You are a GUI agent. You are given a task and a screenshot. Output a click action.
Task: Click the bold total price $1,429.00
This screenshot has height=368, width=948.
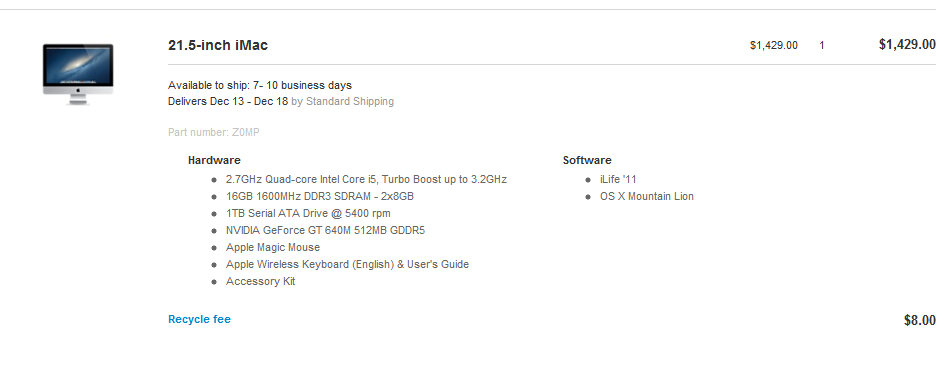(907, 44)
